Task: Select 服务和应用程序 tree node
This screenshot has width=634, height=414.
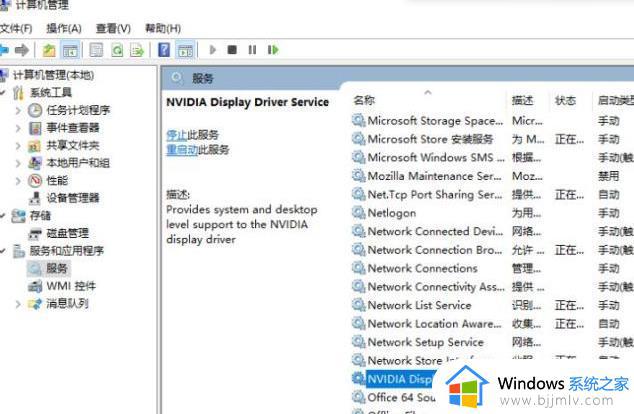Action: (x=67, y=251)
